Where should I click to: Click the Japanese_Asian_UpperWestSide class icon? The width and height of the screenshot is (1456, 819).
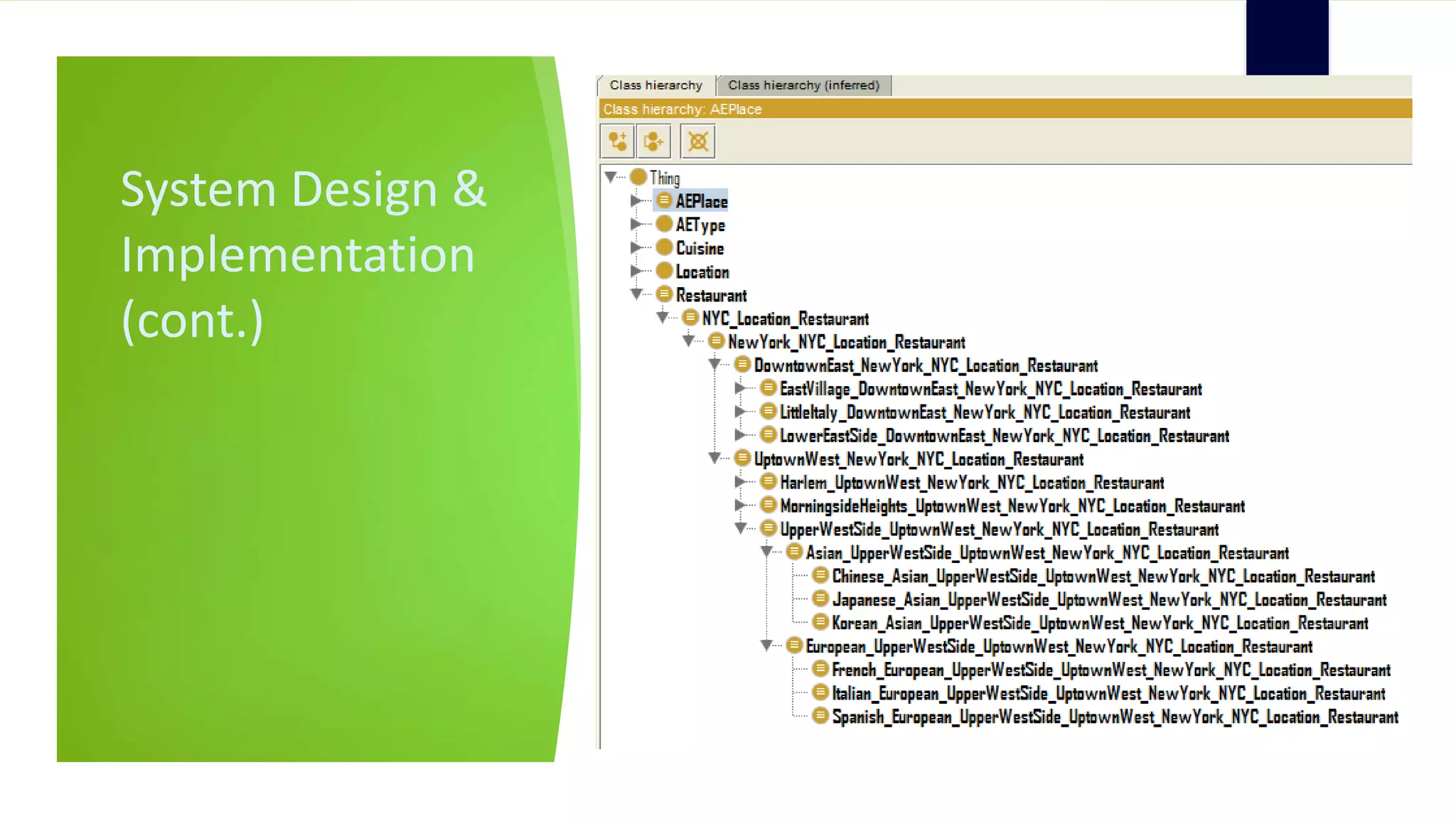tap(820, 599)
